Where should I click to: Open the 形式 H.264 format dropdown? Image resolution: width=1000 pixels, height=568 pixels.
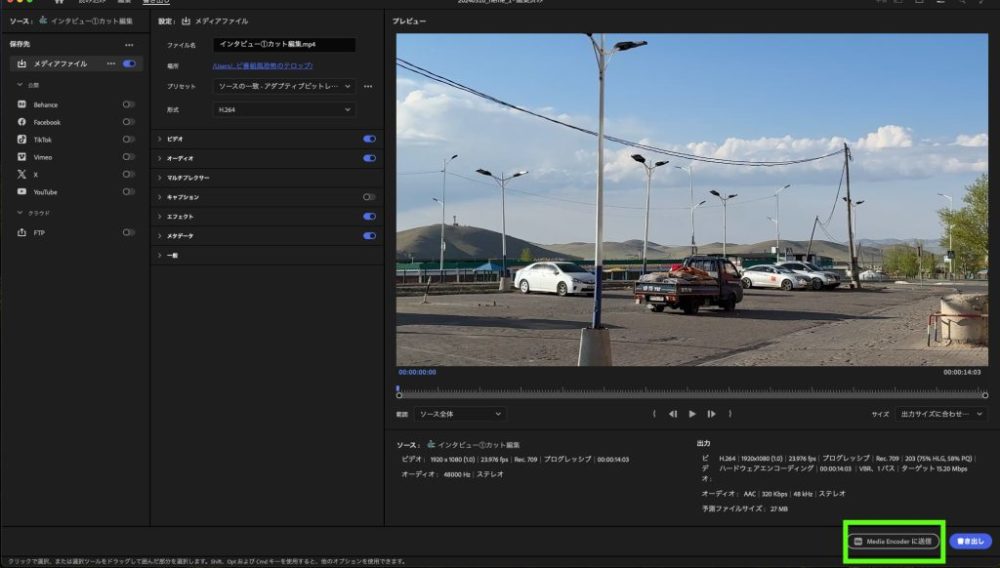pos(285,109)
